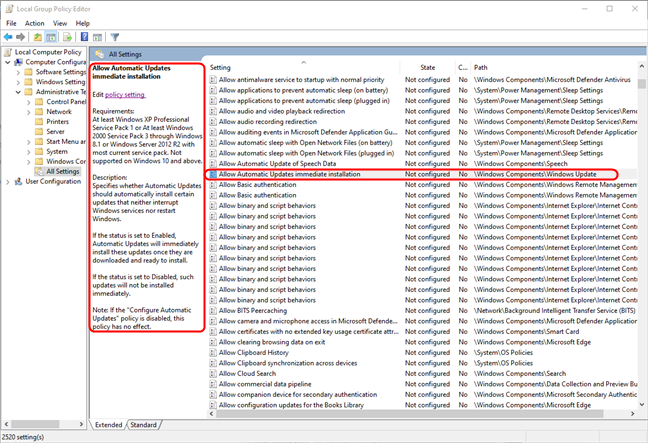Screen dimensions: 648x443
Task: Expand the Start Menu folder
Action: (x=29, y=142)
